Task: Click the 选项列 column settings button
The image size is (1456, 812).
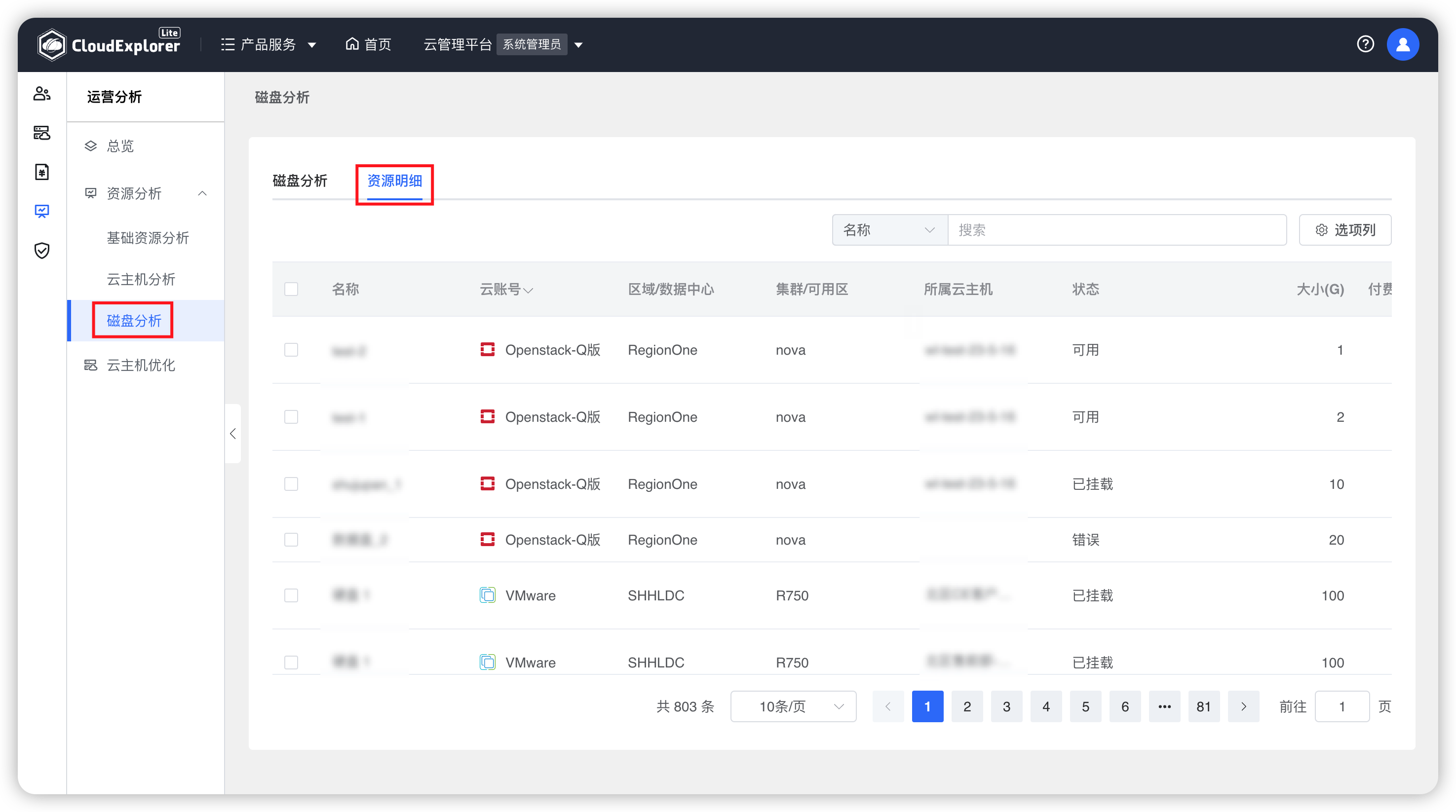Action: [x=1344, y=230]
